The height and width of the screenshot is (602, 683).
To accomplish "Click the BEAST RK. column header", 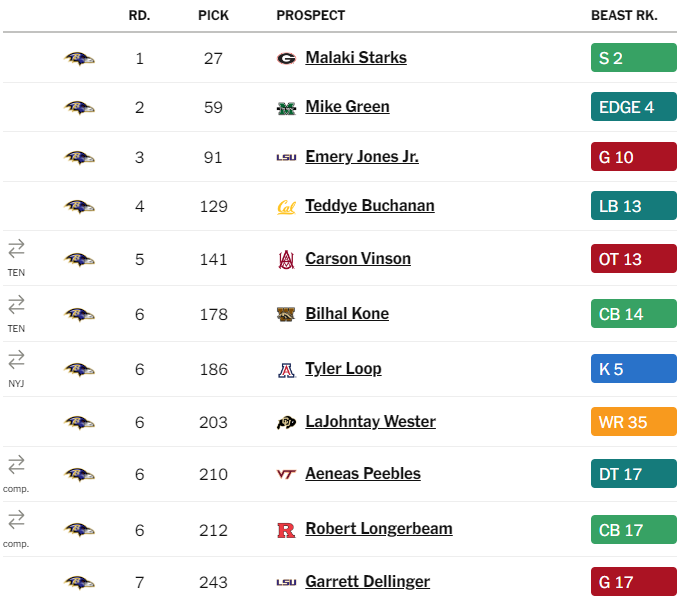I will tap(624, 15).
